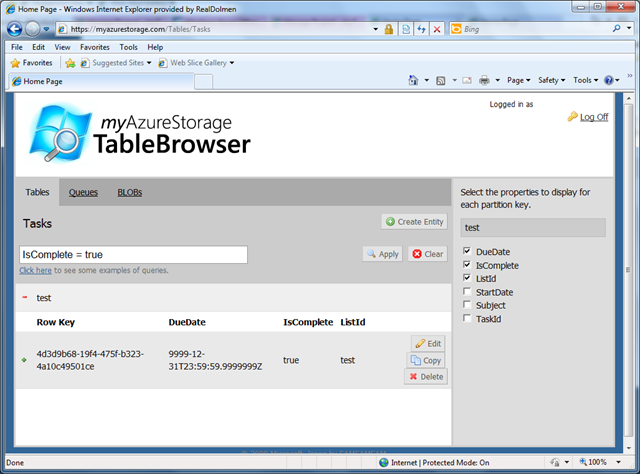Check the Subject property checkbox
This screenshot has width=640, height=474.
click(x=467, y=305)
